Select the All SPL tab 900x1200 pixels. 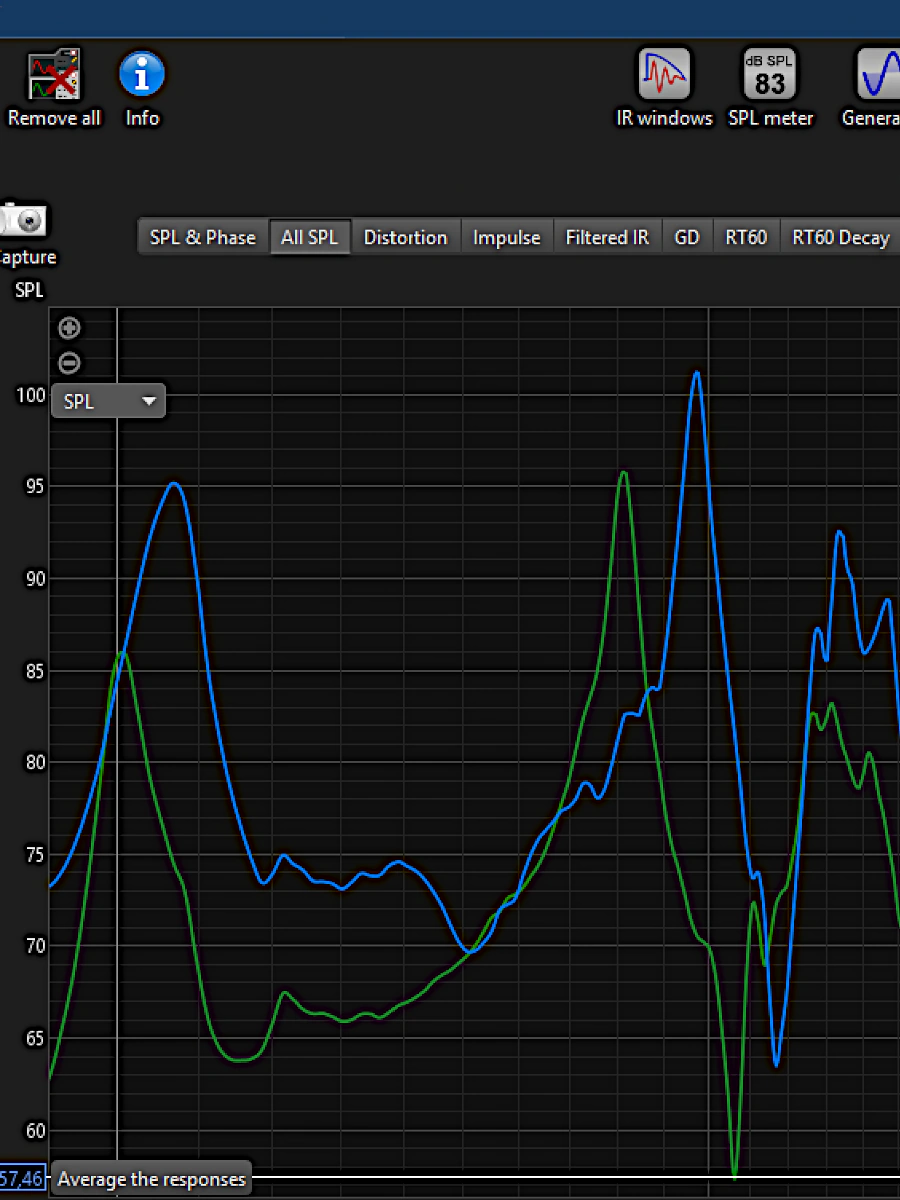click(310, 237)
